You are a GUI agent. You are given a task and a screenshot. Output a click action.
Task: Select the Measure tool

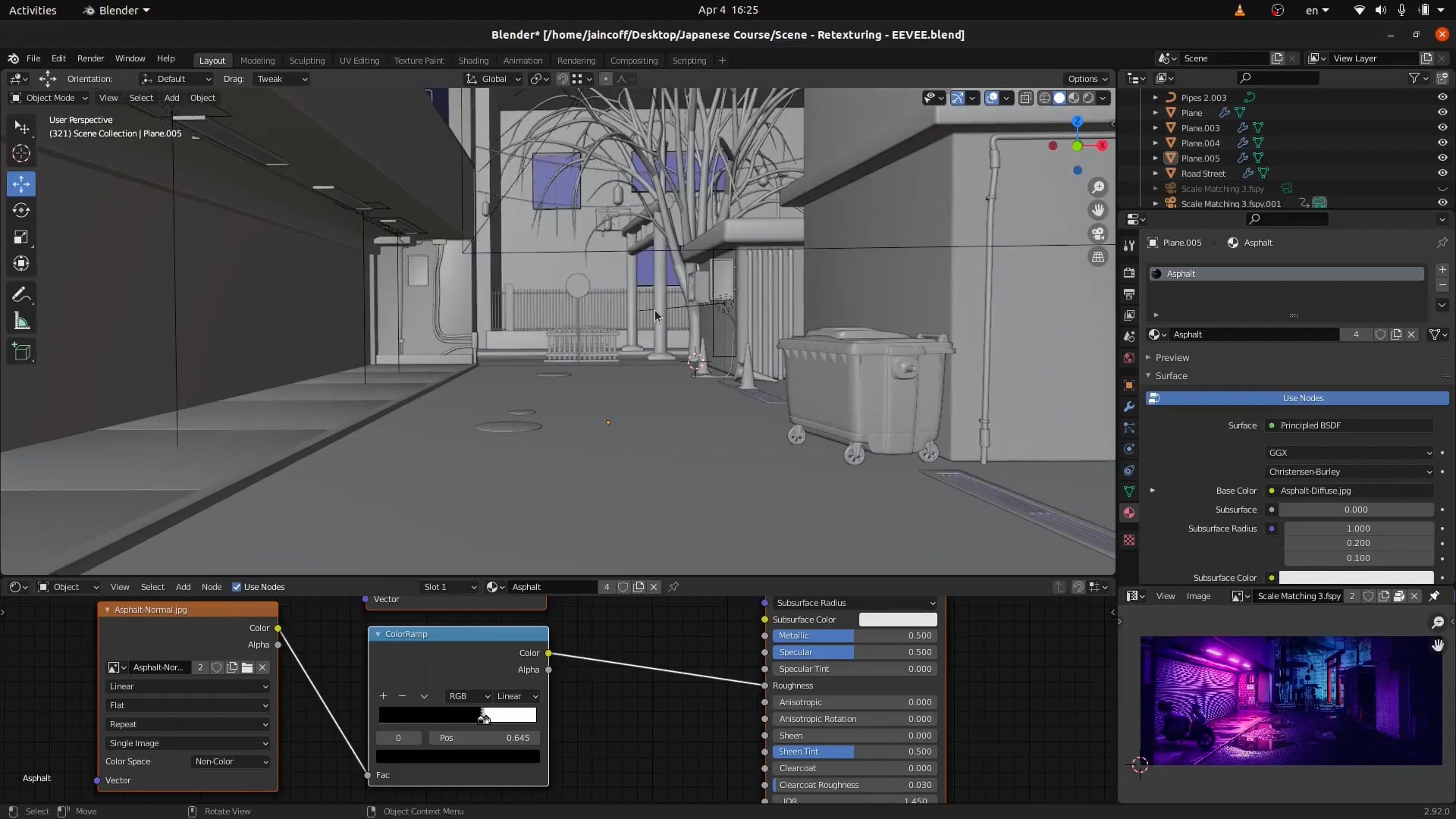pyautogui.click(x=21, y=322)
